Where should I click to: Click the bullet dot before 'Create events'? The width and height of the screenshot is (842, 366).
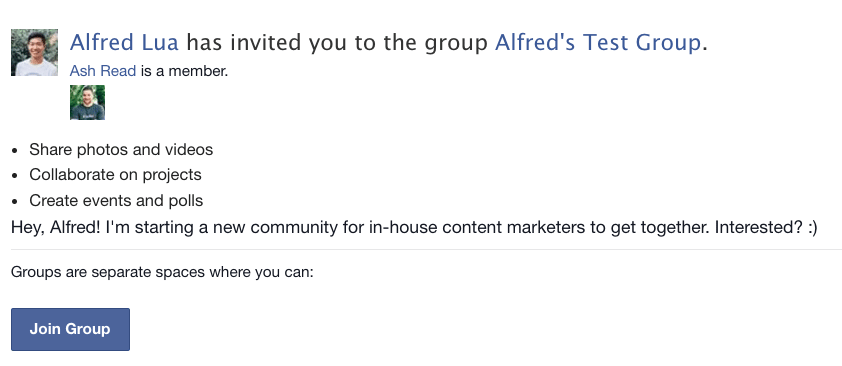pos(16,202)
